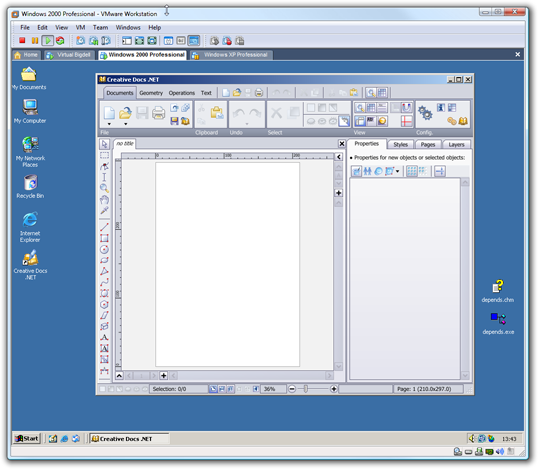Viewport: 538px width, 469px height.
Task: Open the Operations ribbon tab
Action: point(182,93)
